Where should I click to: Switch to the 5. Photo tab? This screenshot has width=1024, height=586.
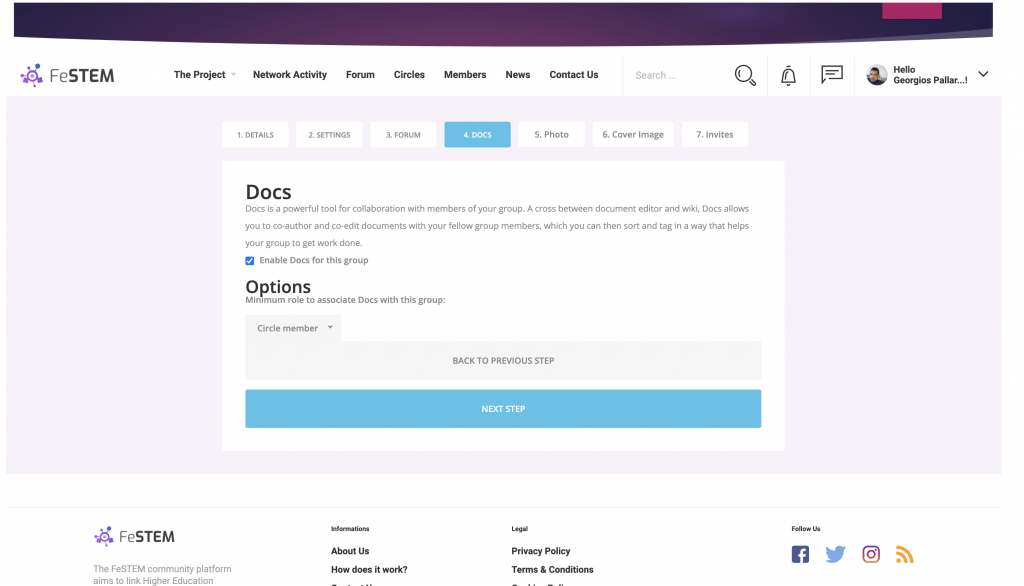point(551,135)
